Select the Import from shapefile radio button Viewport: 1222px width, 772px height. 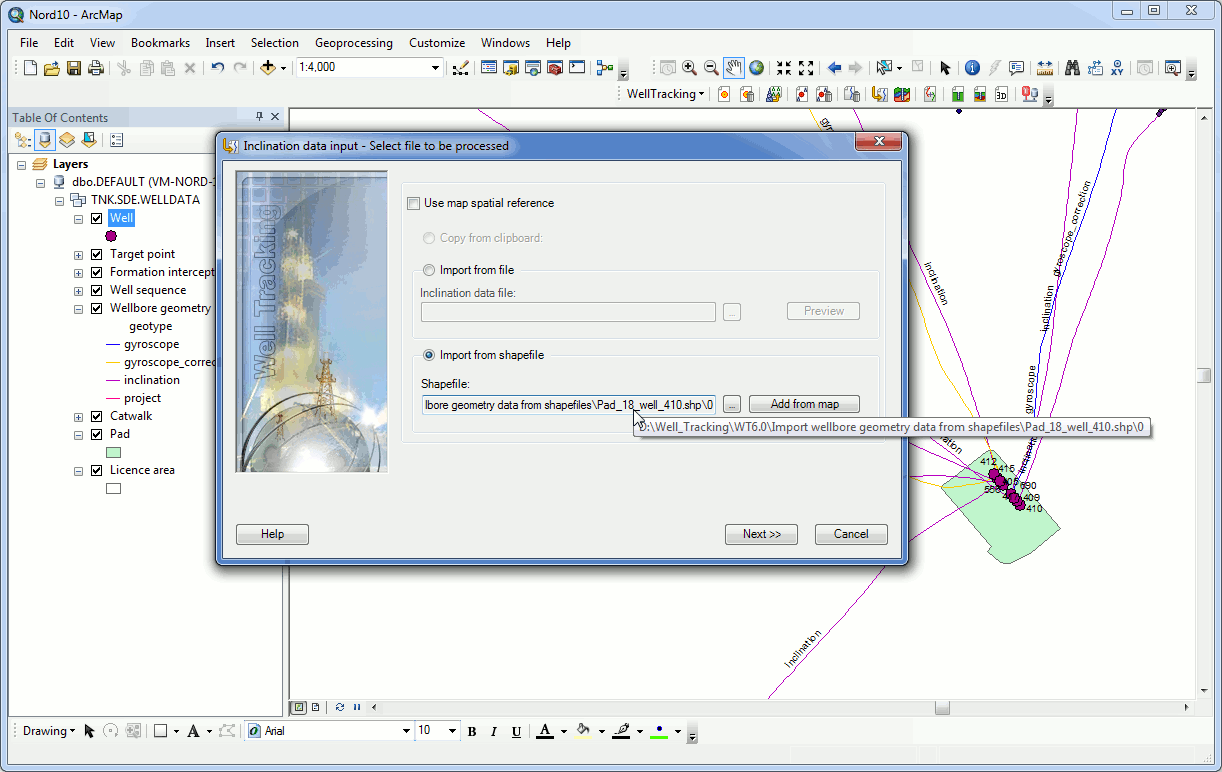(429, 355)
